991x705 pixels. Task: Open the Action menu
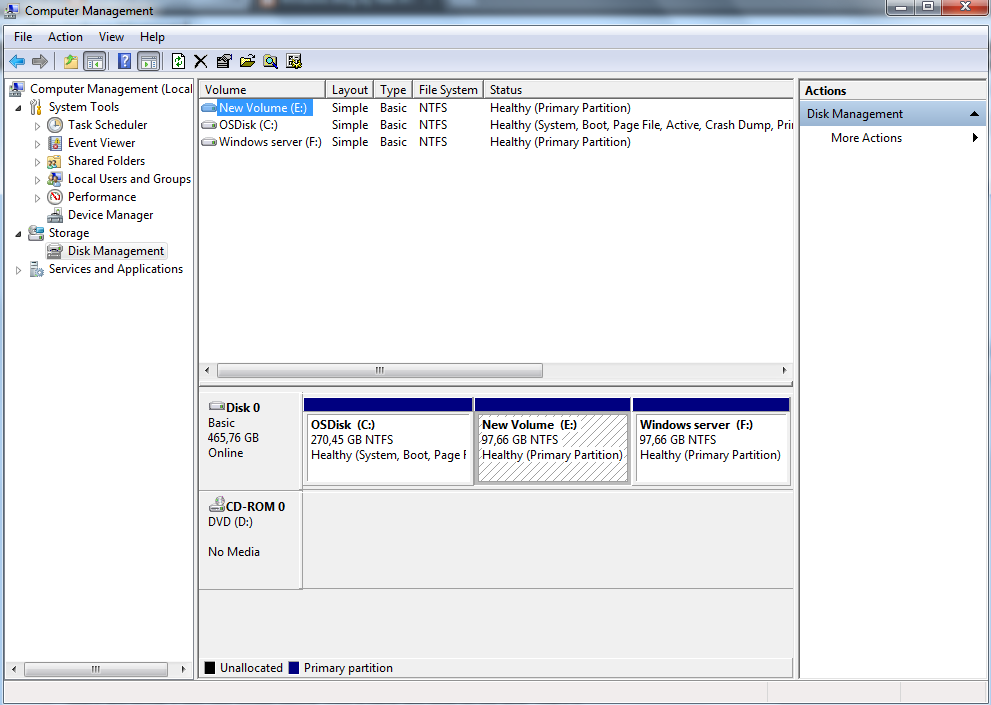pyautogui.click(x=65, y=36)
